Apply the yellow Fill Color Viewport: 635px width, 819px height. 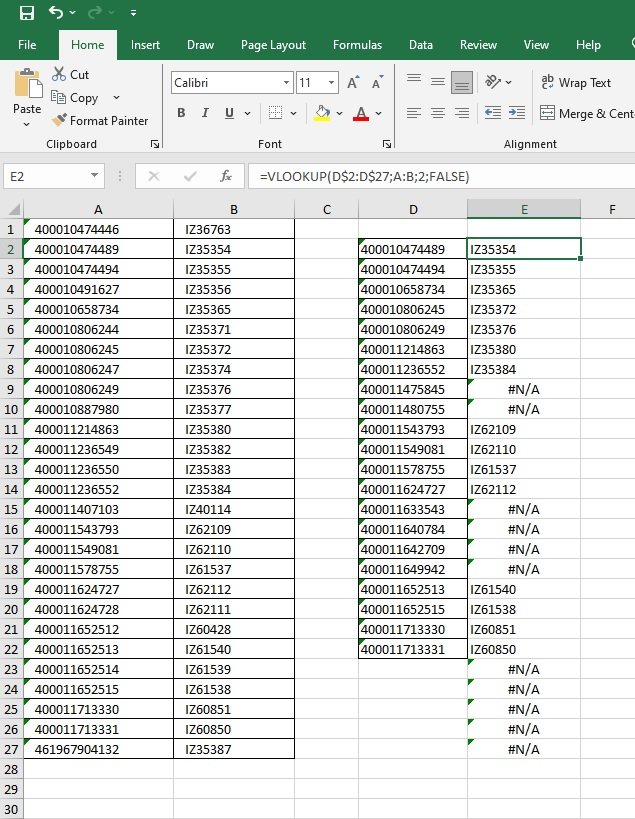[x=322, y=113]
